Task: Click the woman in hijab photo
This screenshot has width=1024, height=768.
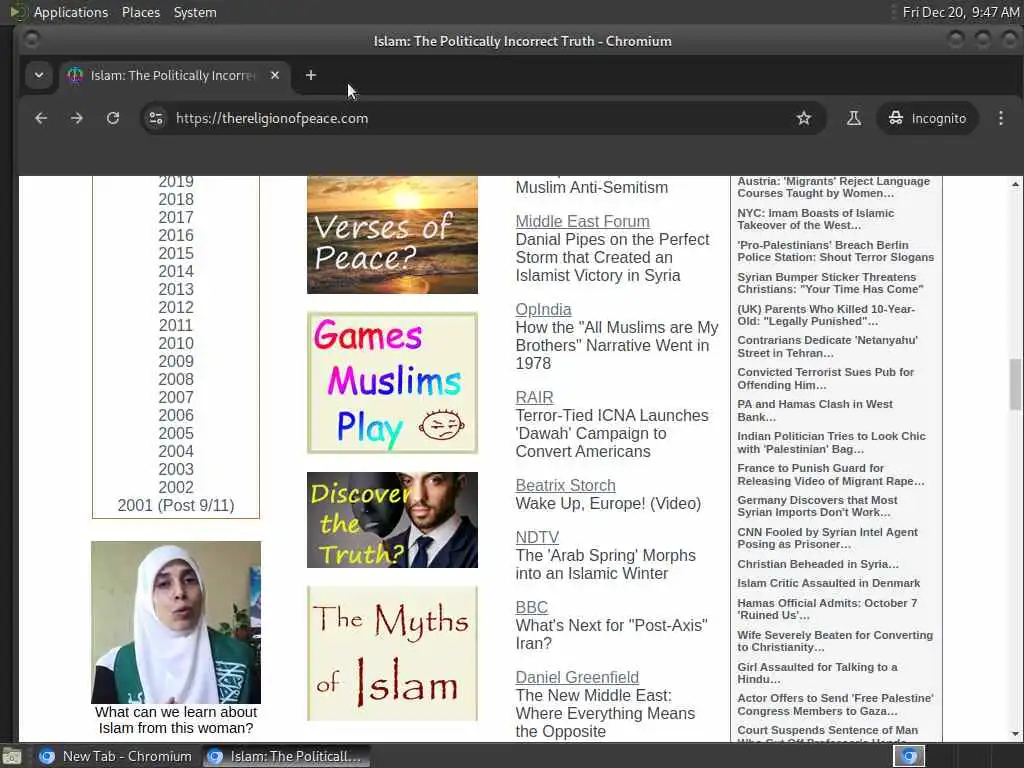Action: pos(176,622)
